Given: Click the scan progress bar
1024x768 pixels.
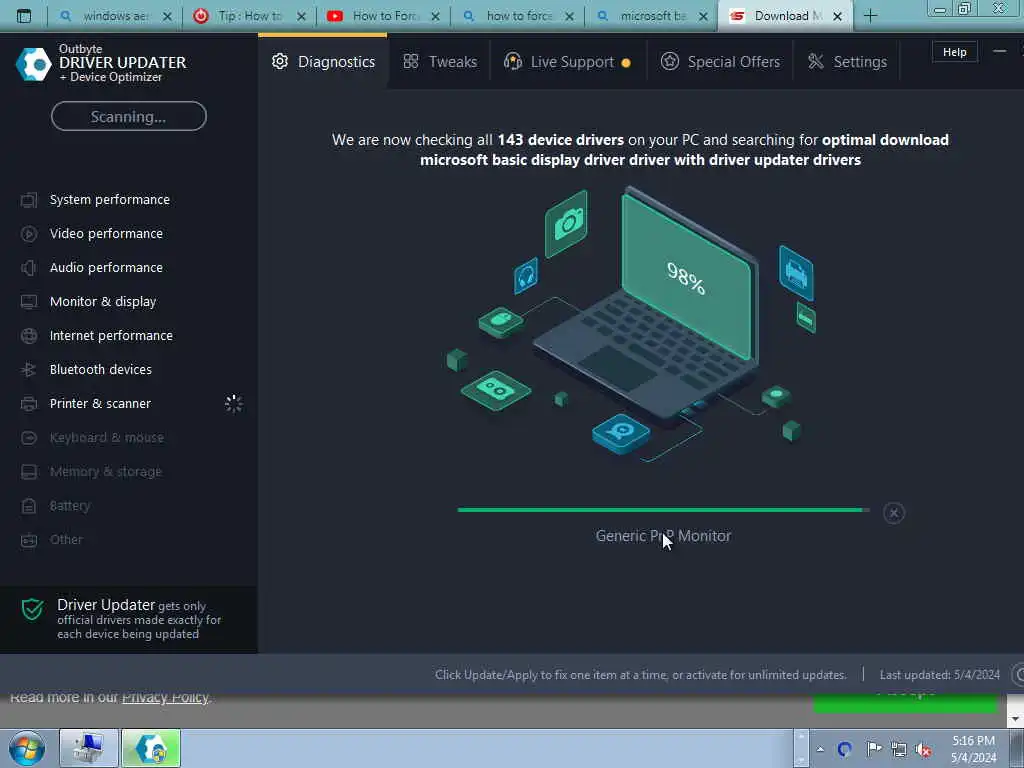Looking at the screenshot, I should coord(664,510).
